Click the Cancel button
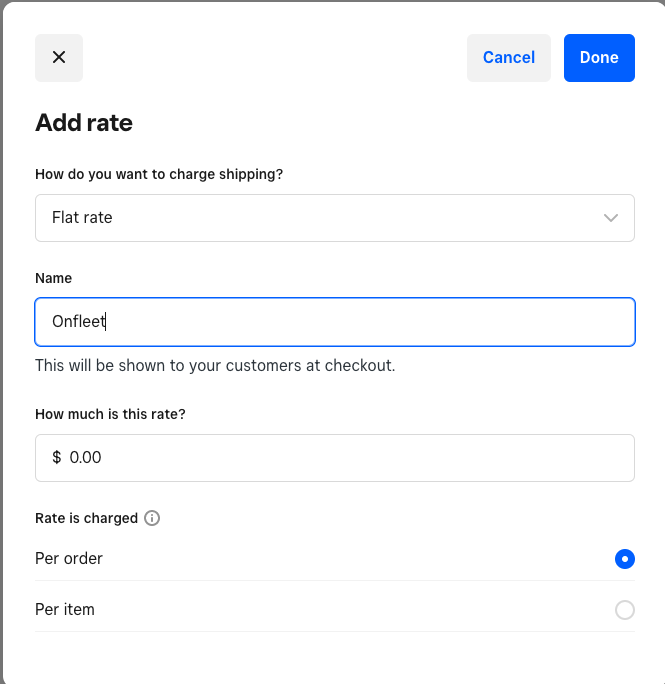 tap(509, 58)
